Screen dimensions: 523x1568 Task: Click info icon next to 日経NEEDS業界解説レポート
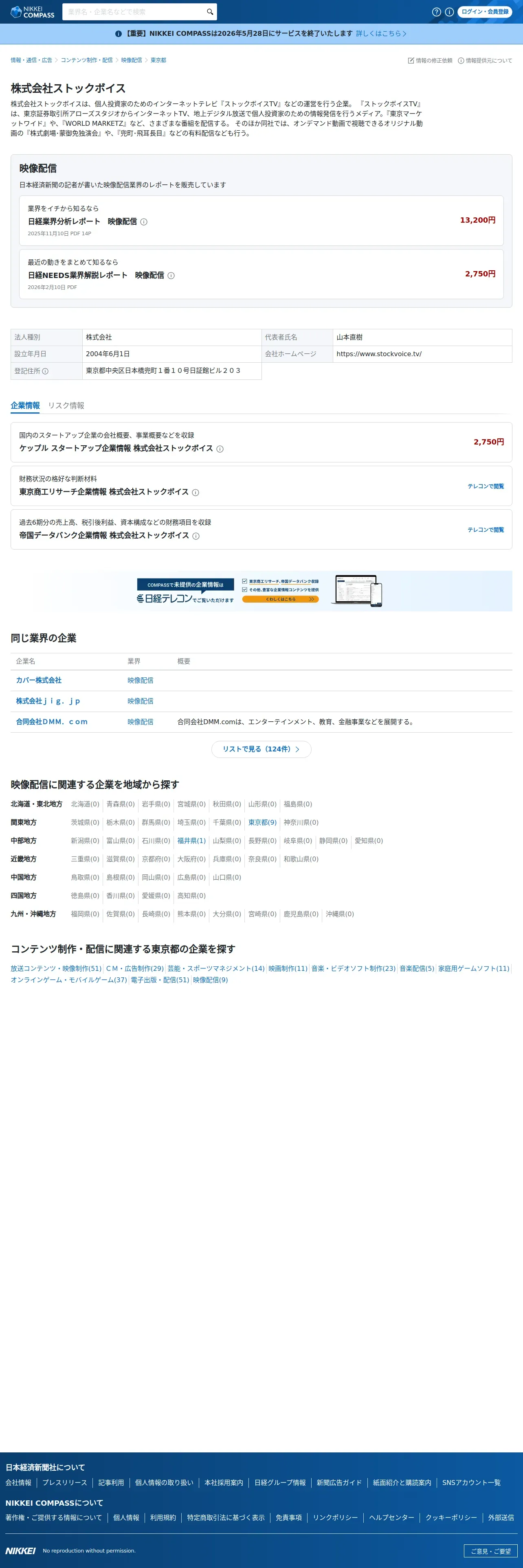pos(171,276)
